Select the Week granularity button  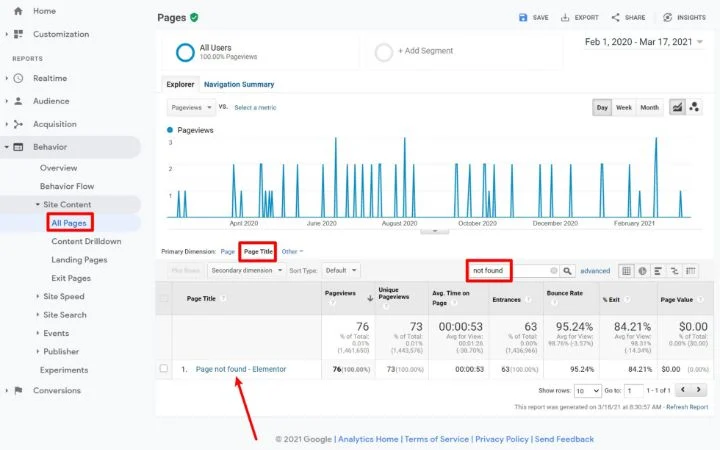[x=623, y=107]
